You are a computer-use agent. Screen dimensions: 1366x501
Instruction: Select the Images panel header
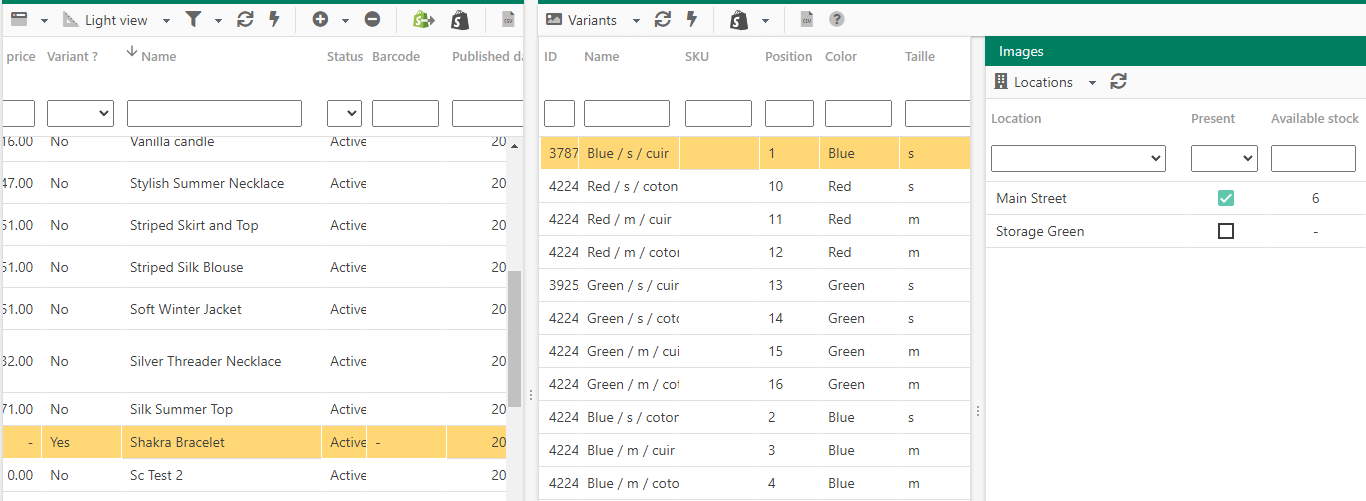pos(1175,51)
